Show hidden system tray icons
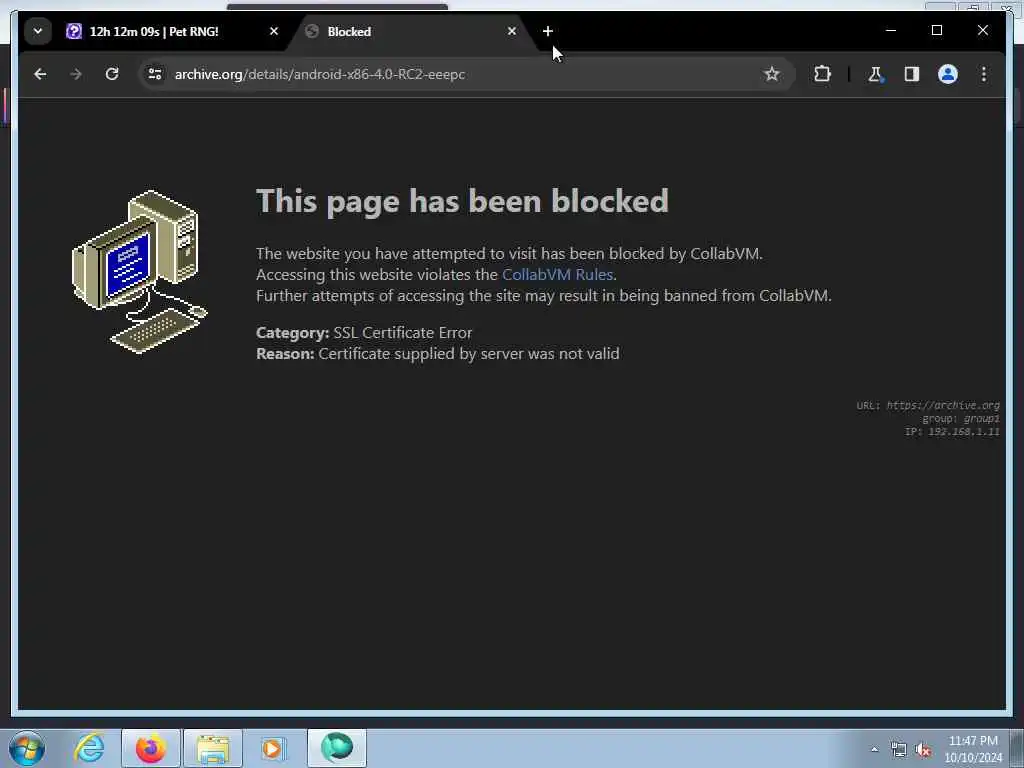 [x=874, y=750]
